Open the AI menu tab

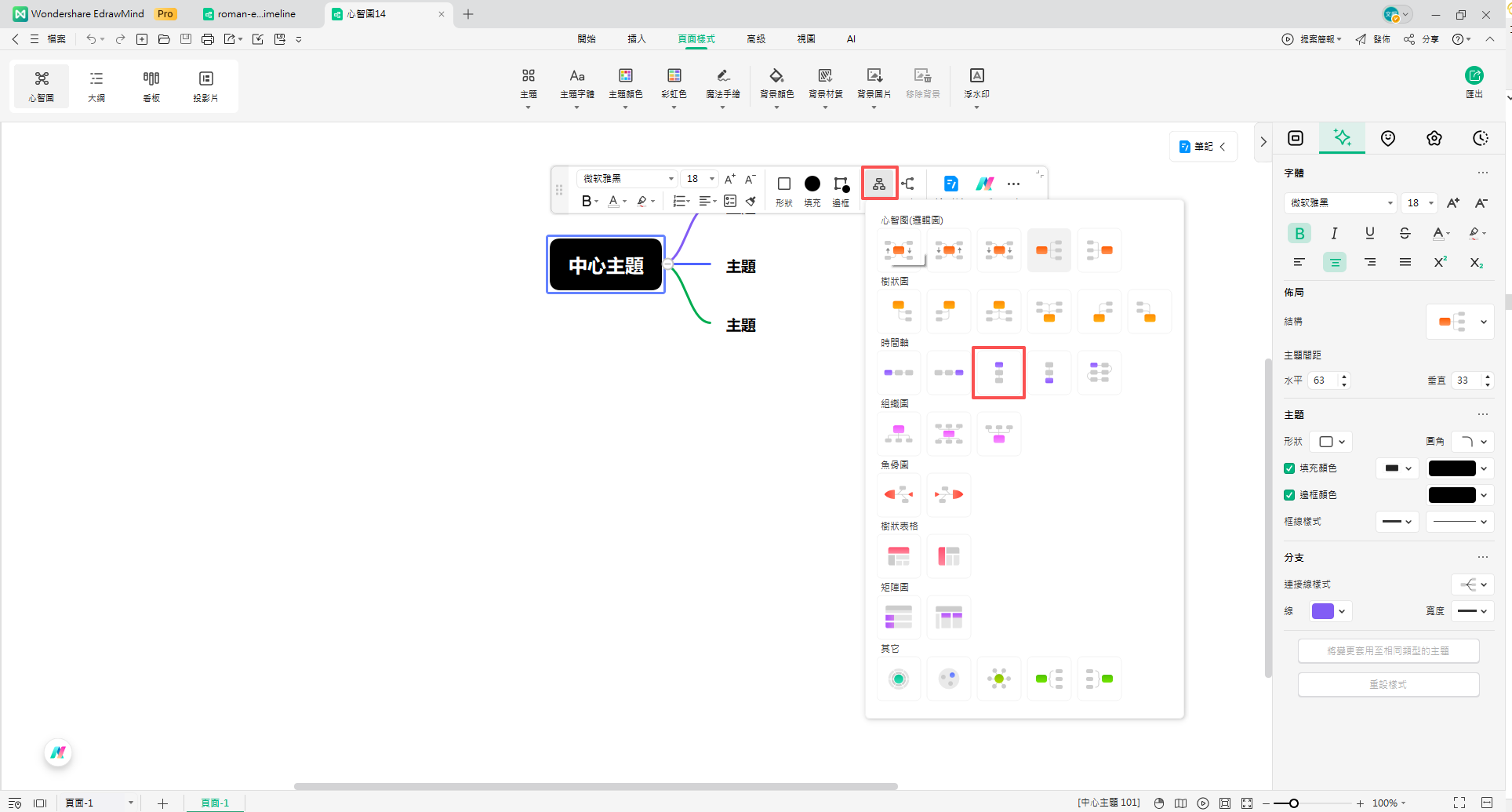pos(851,38)
